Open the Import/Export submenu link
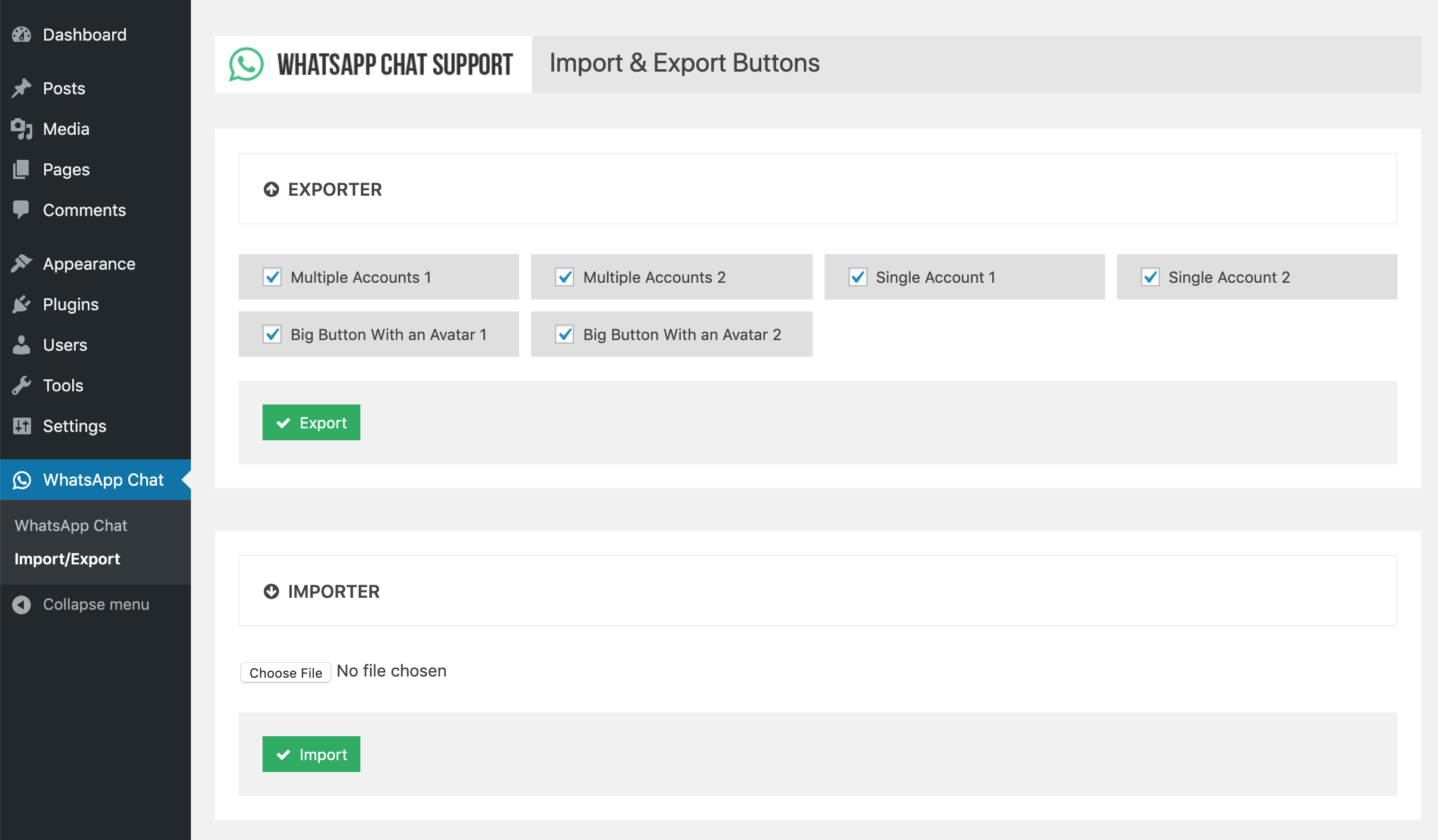 tap(67, 559)
